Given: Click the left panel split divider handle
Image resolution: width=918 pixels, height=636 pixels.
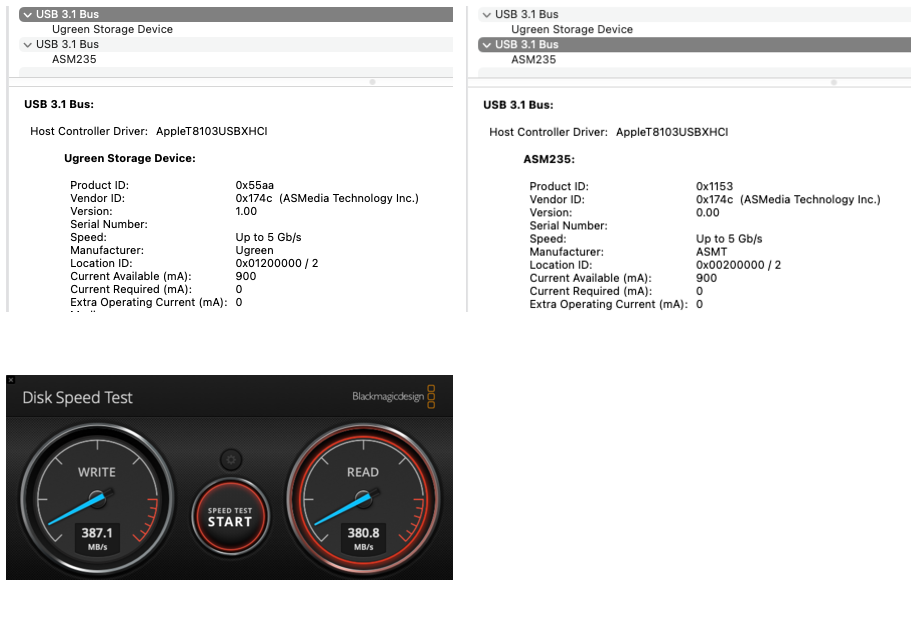Looking at the screenshot, I should [372, 82].
